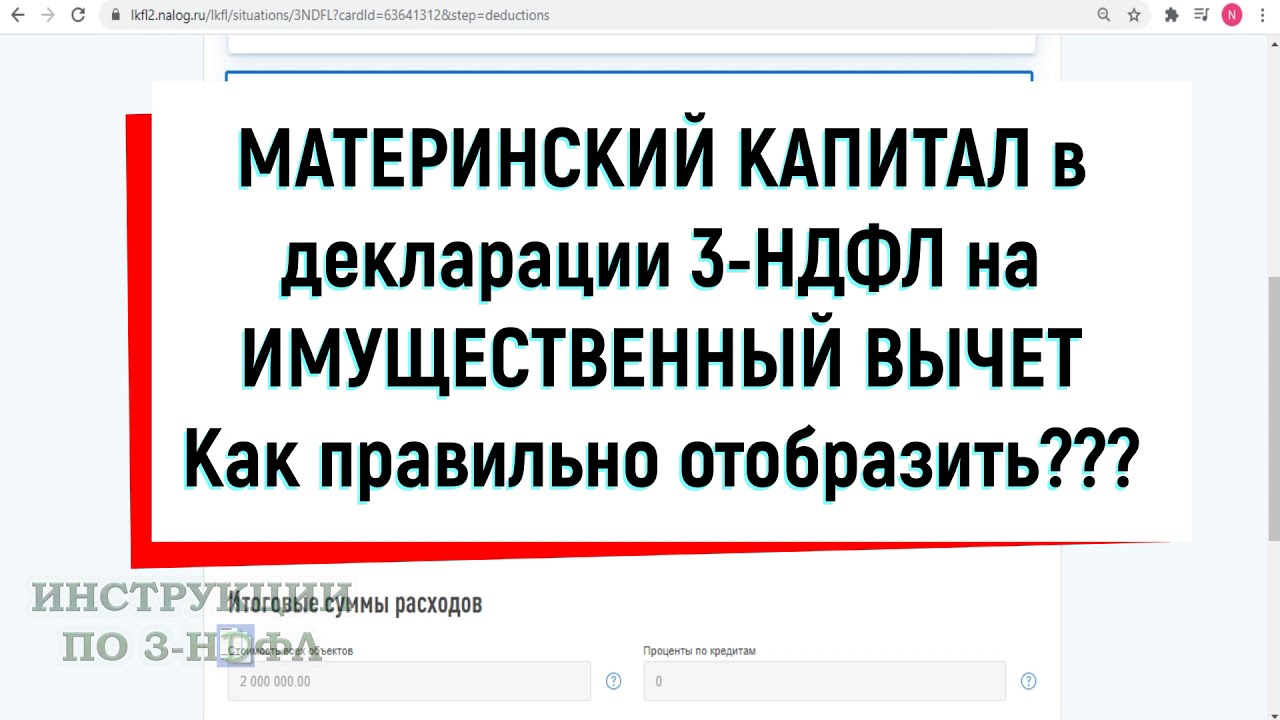The image size is (1280, 720).
Task: Click the Стоимость всех объектов field 2 000 000.00
Action: coord(409,681)
